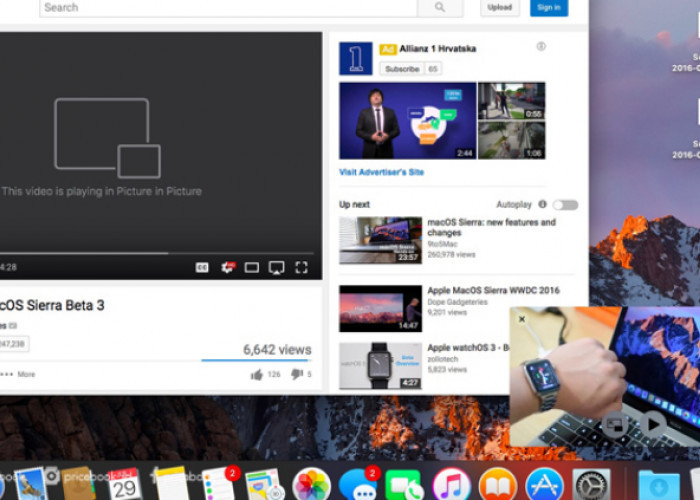The height and width of the screenshot is (500, 700).
Task: Open the Allianz 1 Hrvatska channel name
Action: tap(438, 49)
